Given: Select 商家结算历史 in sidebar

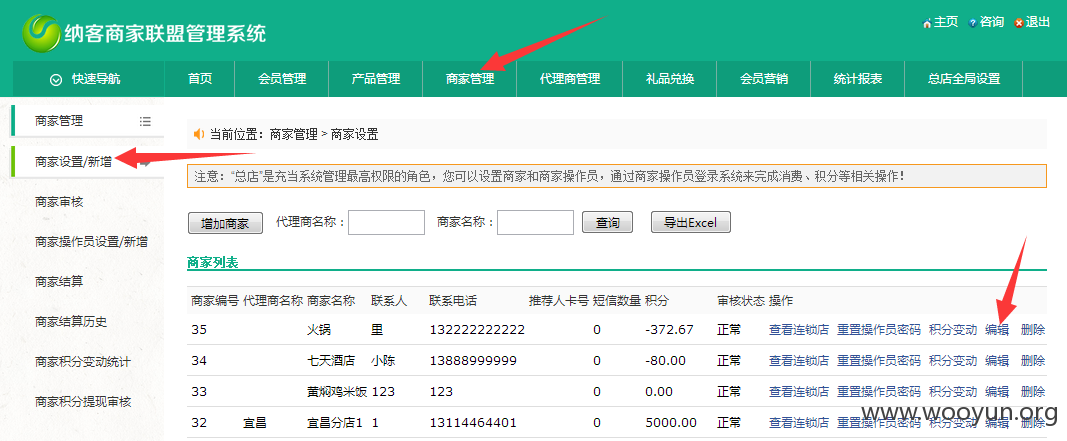Looking at the screenshot, I should (71, 321).
